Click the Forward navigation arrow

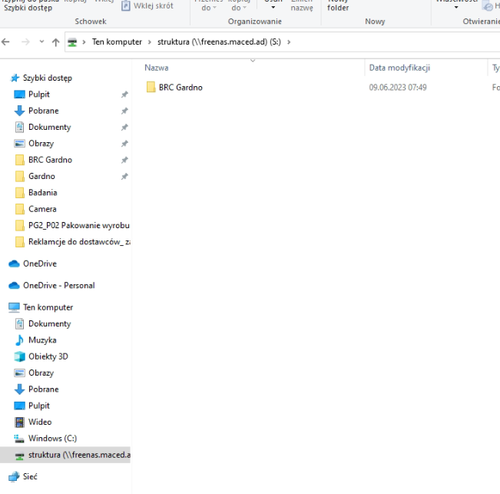[25, 42]
